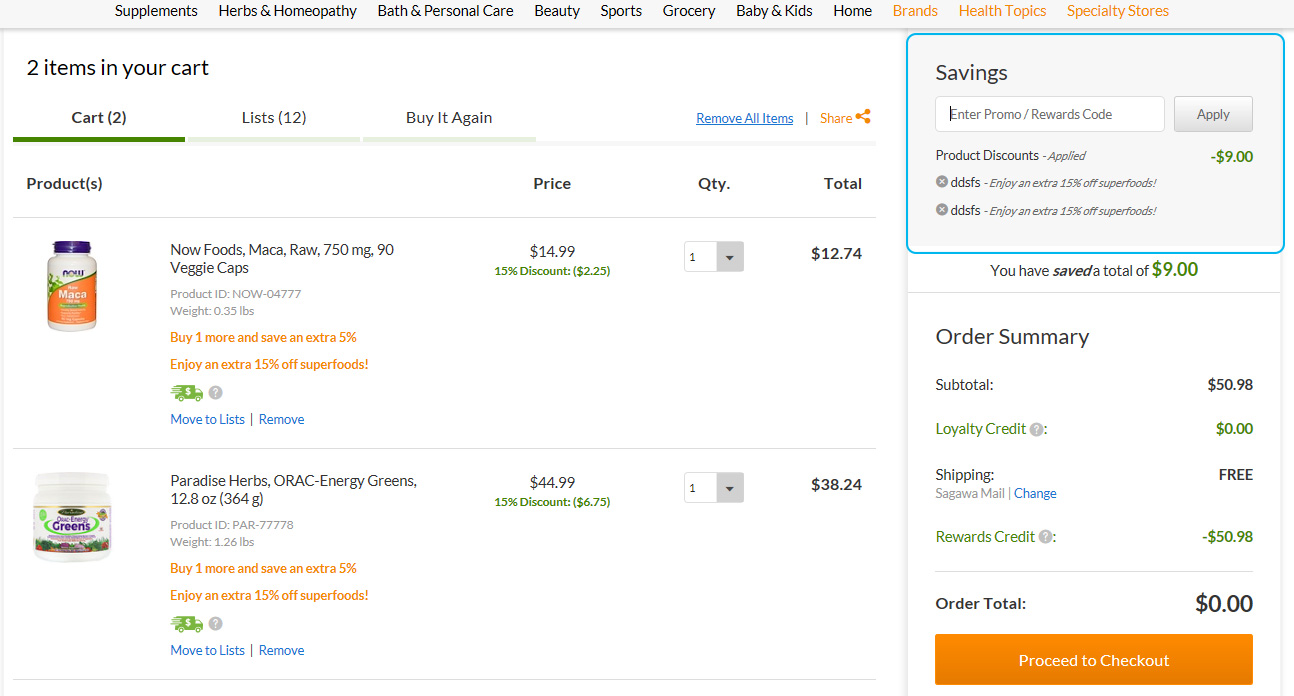
Task: Click the Subtotal amount "$50.98"
Action: pos(1230,385)
